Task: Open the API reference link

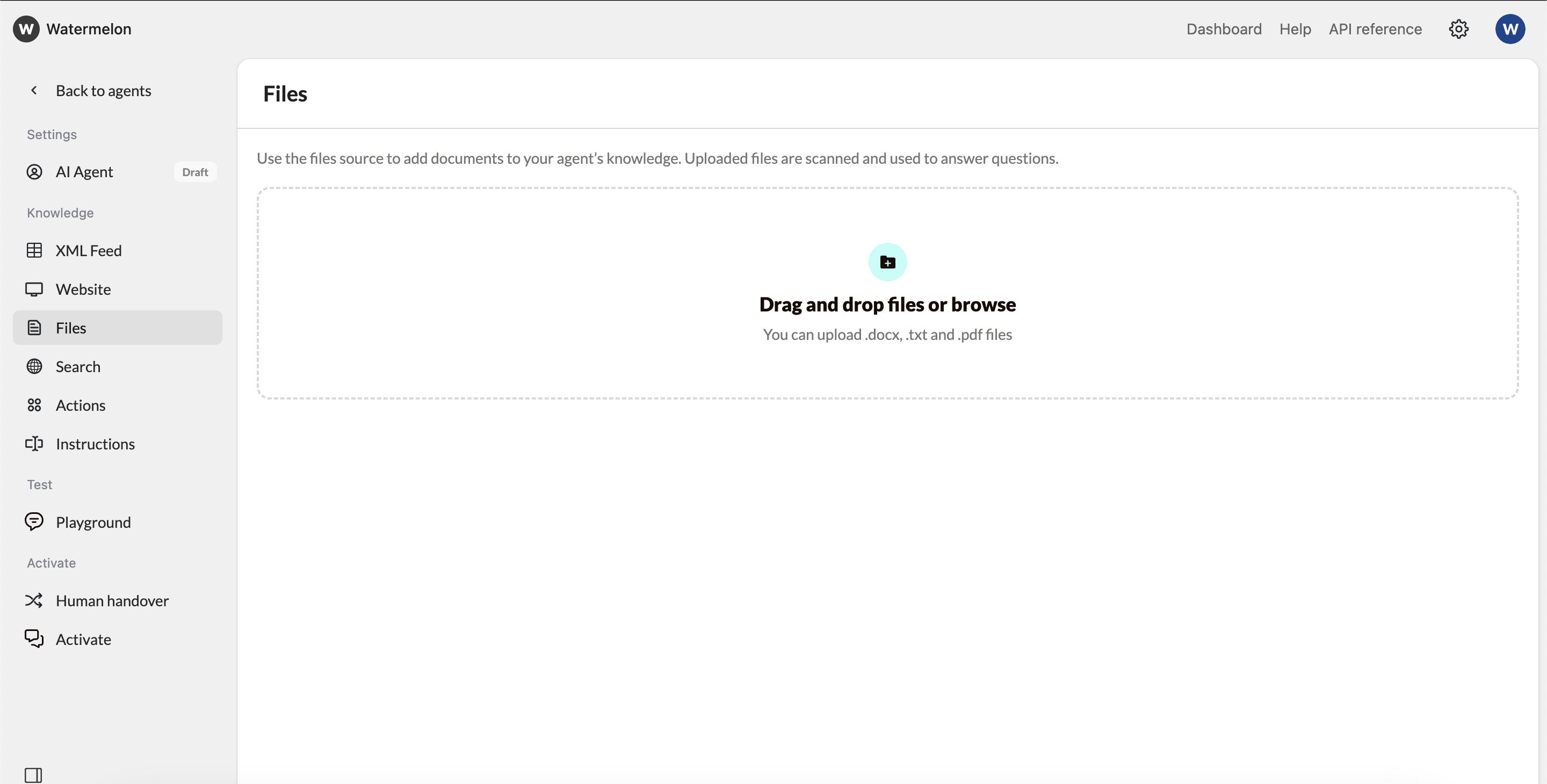Action: 1375,29
